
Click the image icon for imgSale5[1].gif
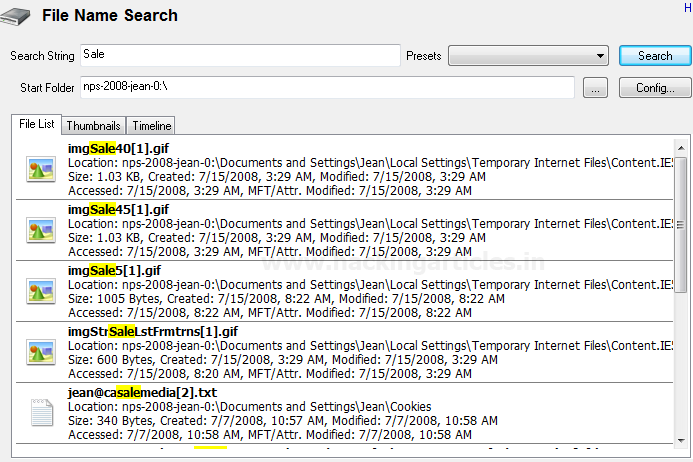[x=41, y=291]
